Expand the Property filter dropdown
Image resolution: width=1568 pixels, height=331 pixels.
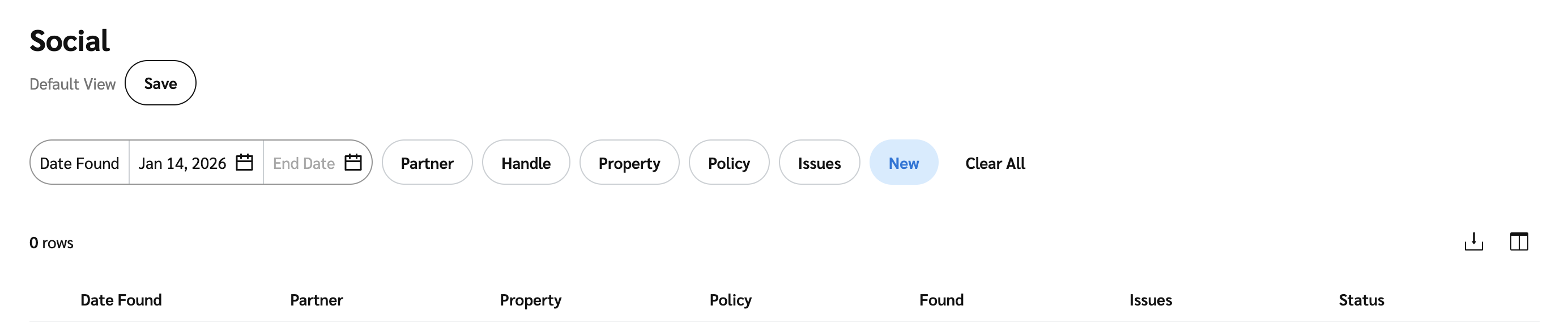(x=629, y=163)
